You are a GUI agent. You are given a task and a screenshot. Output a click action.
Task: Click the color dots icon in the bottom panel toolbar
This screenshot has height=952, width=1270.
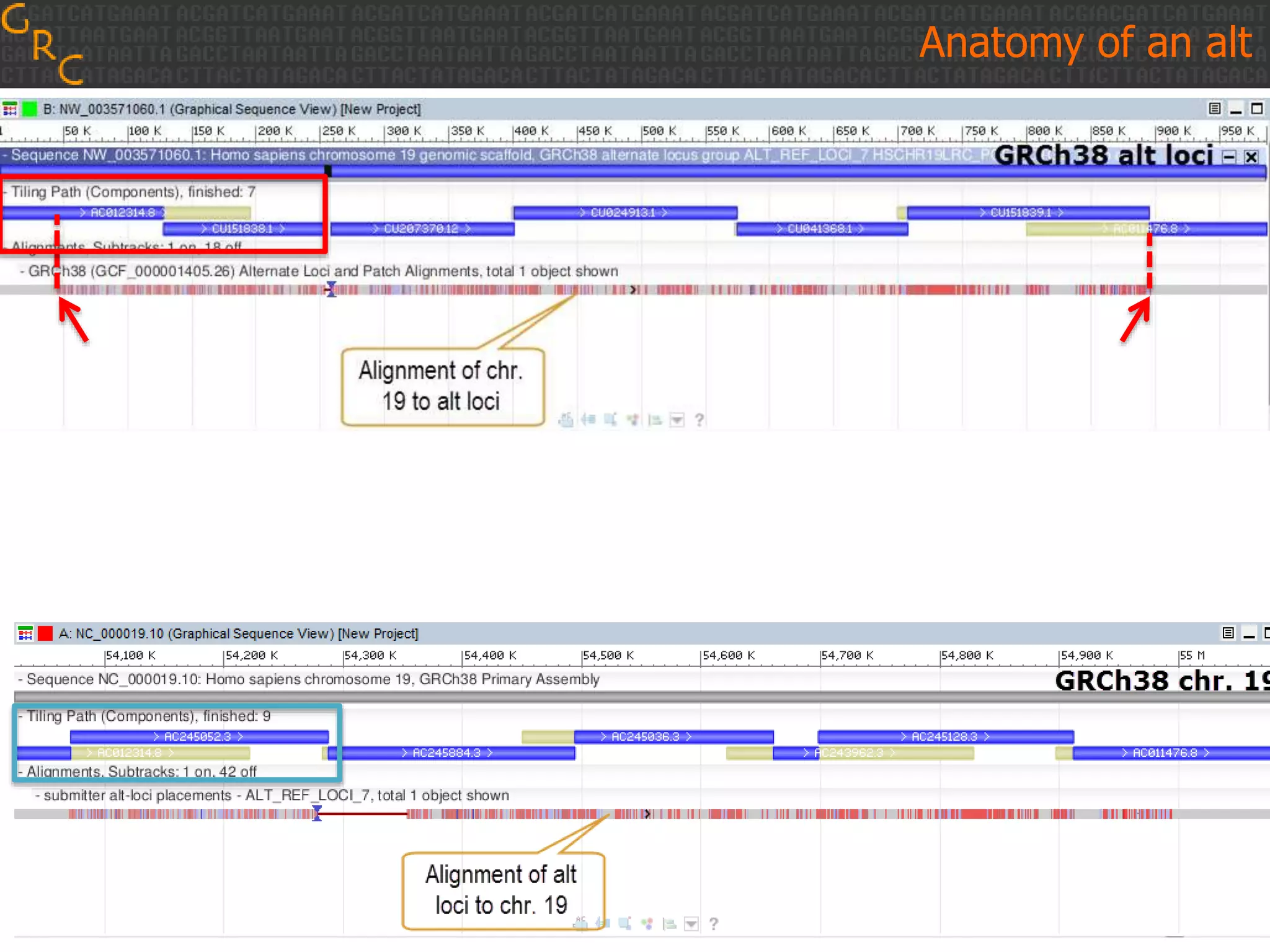tap(647, 924)
